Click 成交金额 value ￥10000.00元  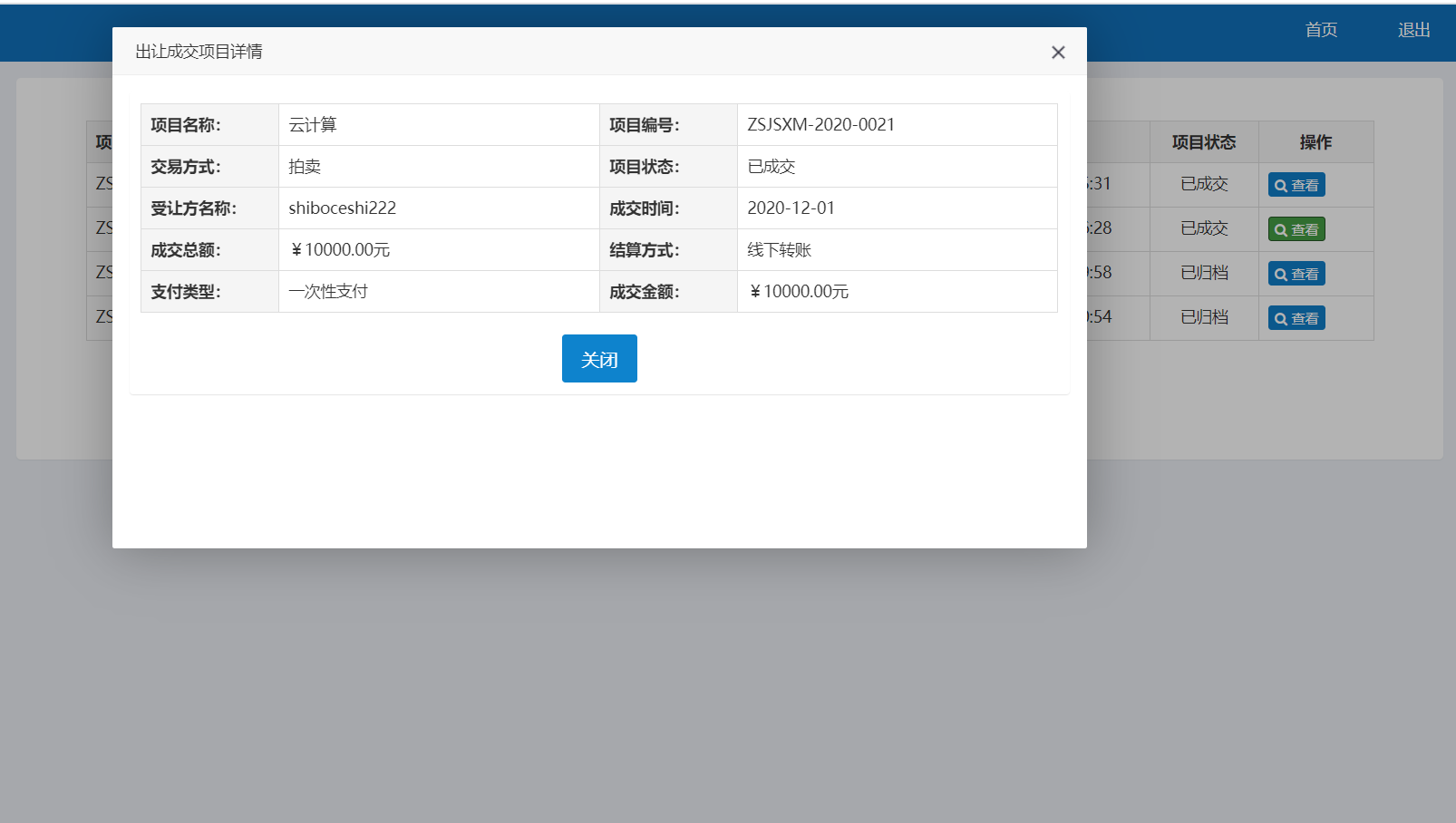pyautogui.click(x=798, y=292)
